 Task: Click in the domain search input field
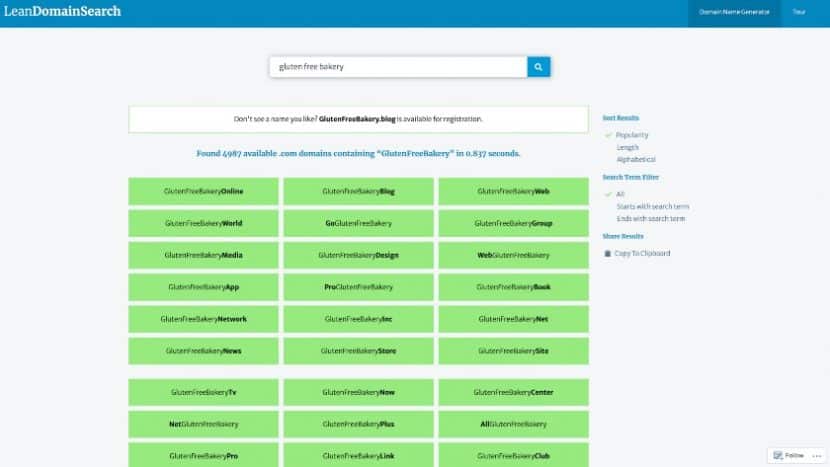(x=397, y=67)
